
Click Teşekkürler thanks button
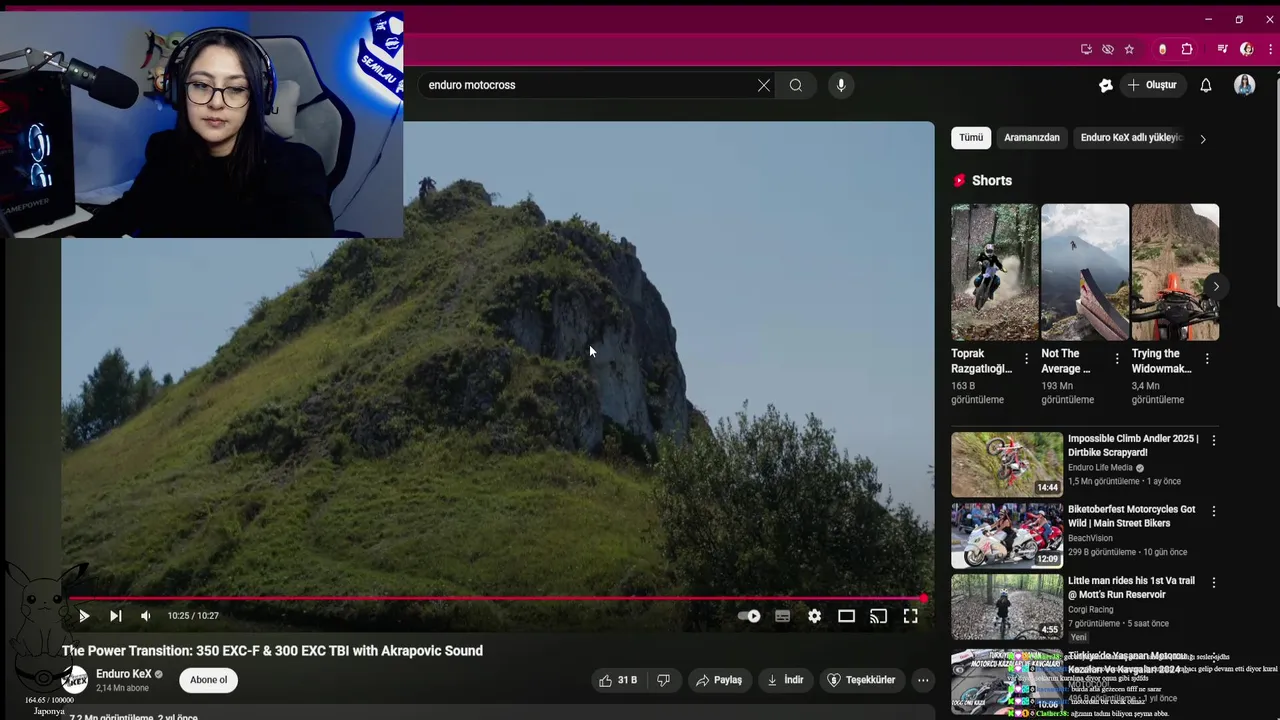pos(861,680)
